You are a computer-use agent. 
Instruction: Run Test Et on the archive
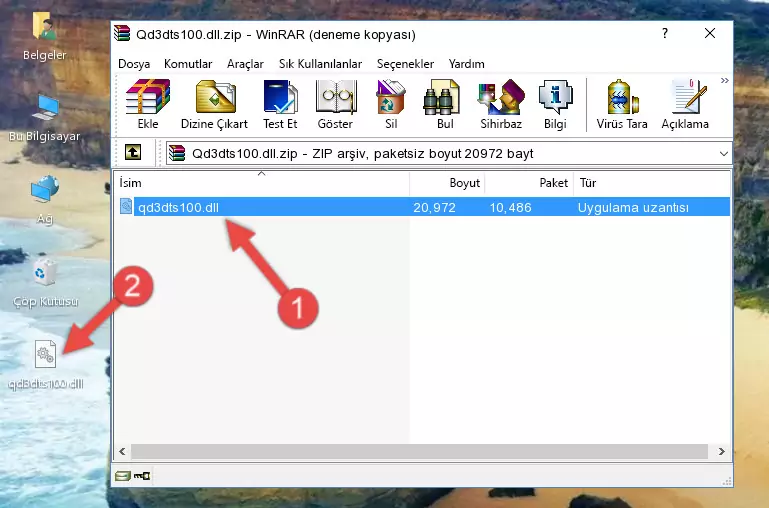(x=280, y=104)
